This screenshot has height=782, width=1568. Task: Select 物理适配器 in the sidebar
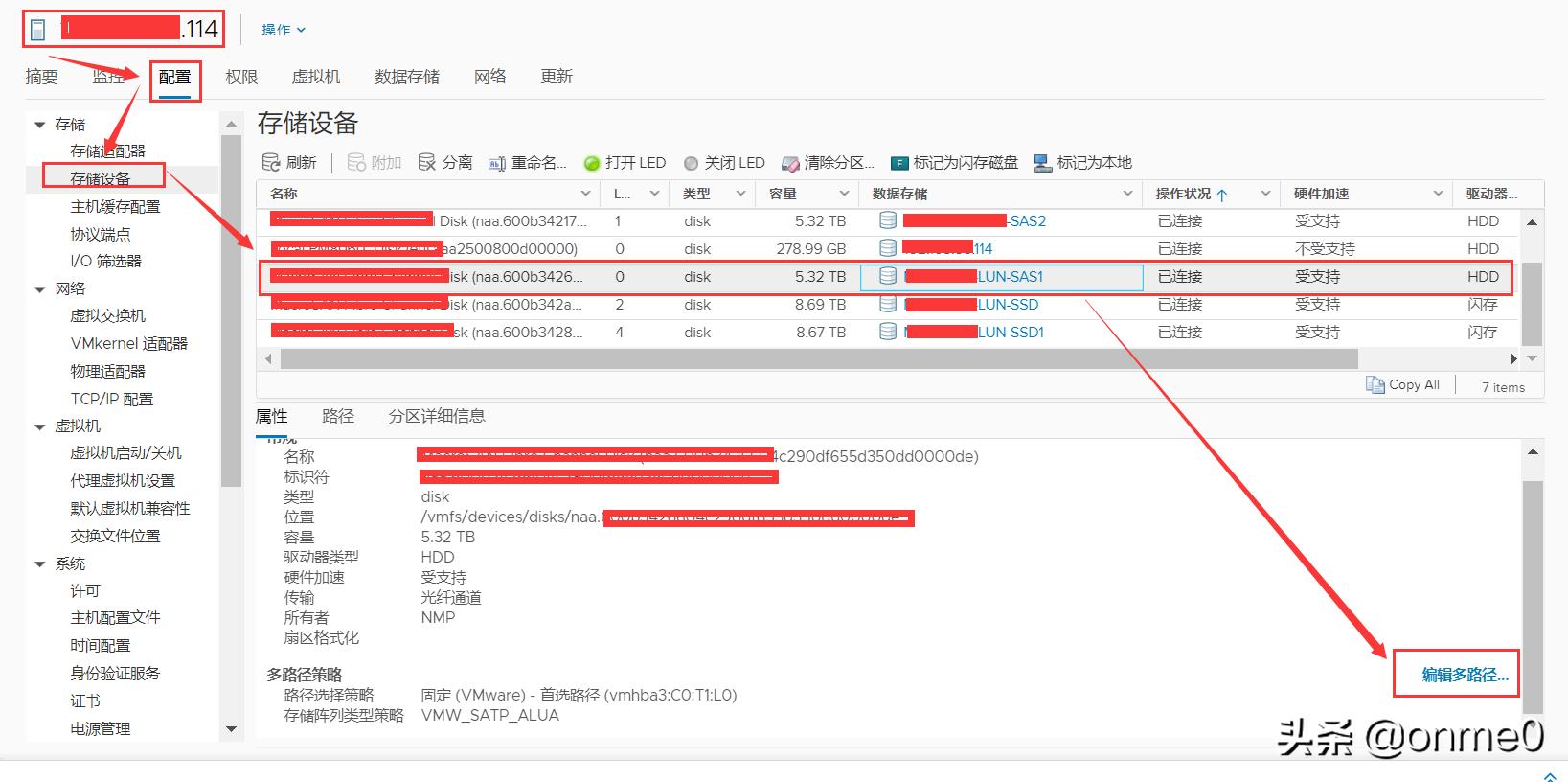pyautogui.click(x=108, y=371)
